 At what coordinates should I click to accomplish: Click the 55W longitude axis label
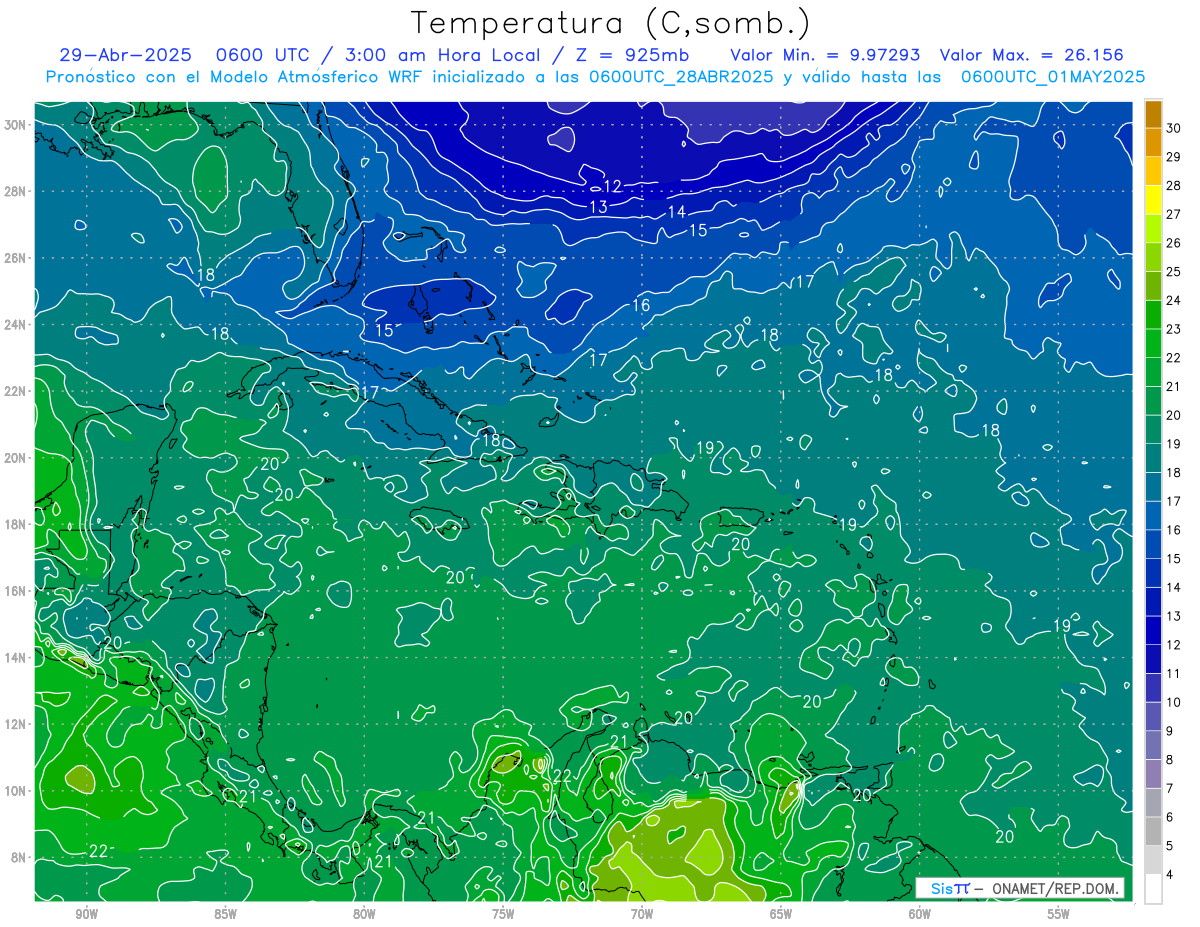1059,914
